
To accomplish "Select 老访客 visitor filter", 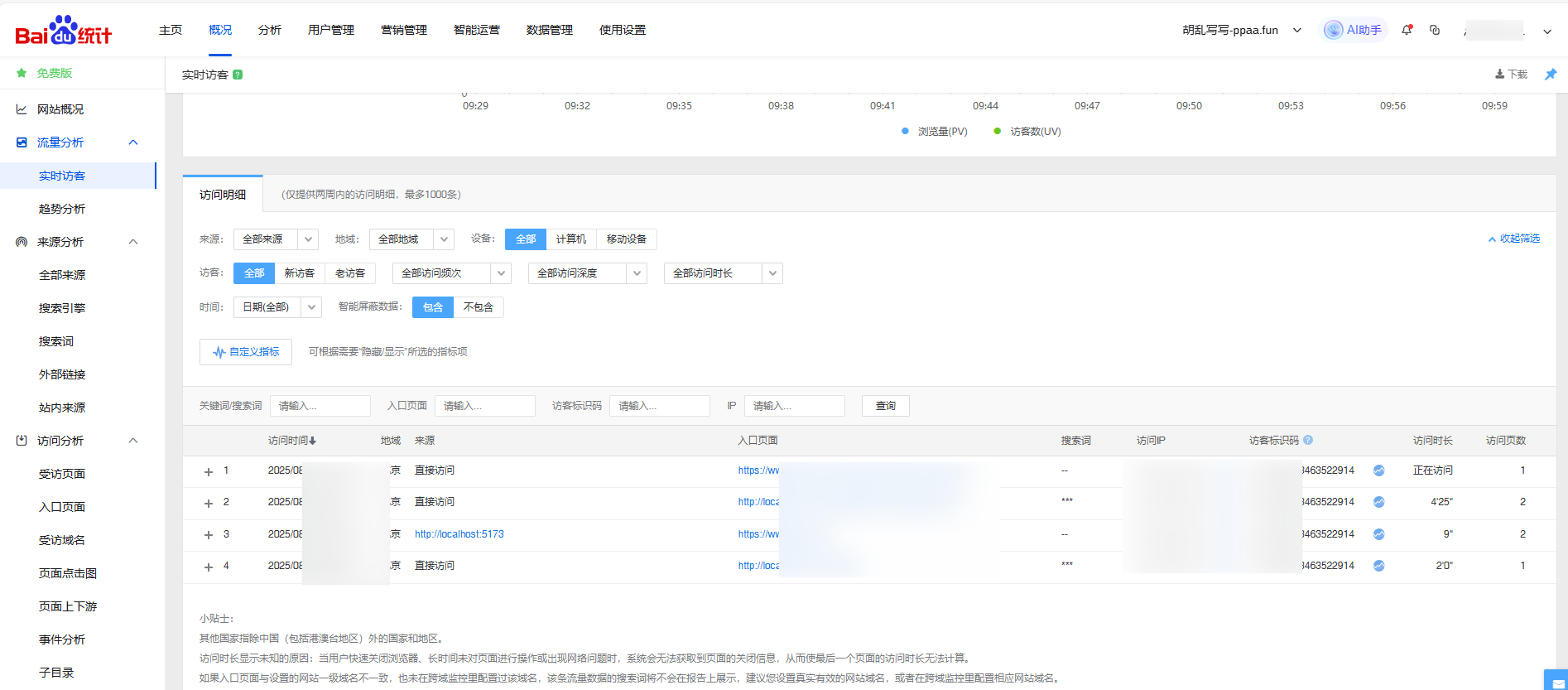I will (350, 273).
